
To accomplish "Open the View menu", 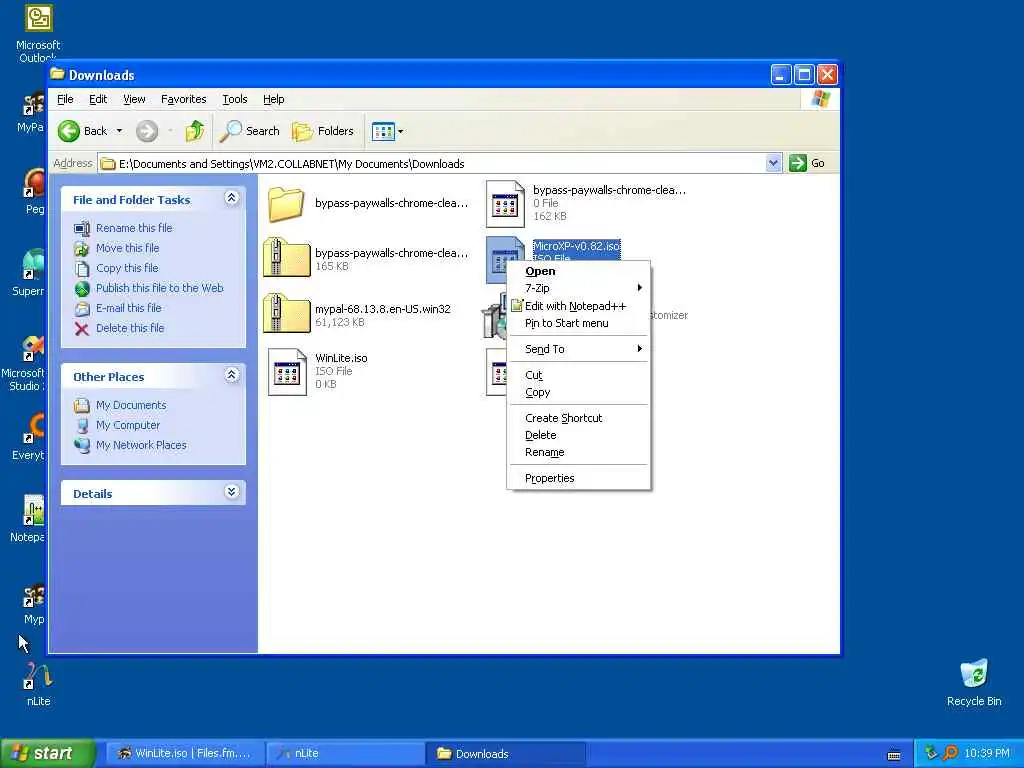I will point(134,99).
